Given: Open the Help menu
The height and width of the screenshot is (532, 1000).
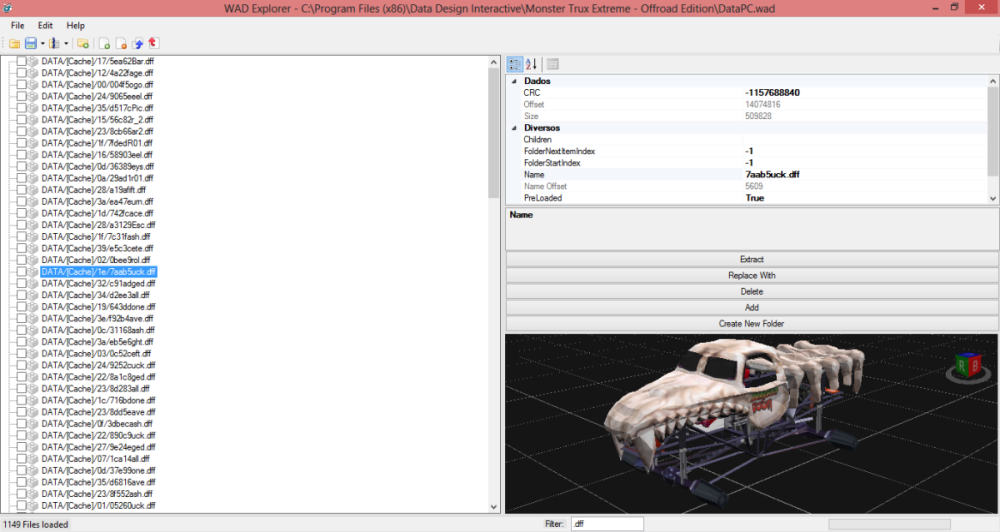Looking at the screenshot, I should [75, 26].
